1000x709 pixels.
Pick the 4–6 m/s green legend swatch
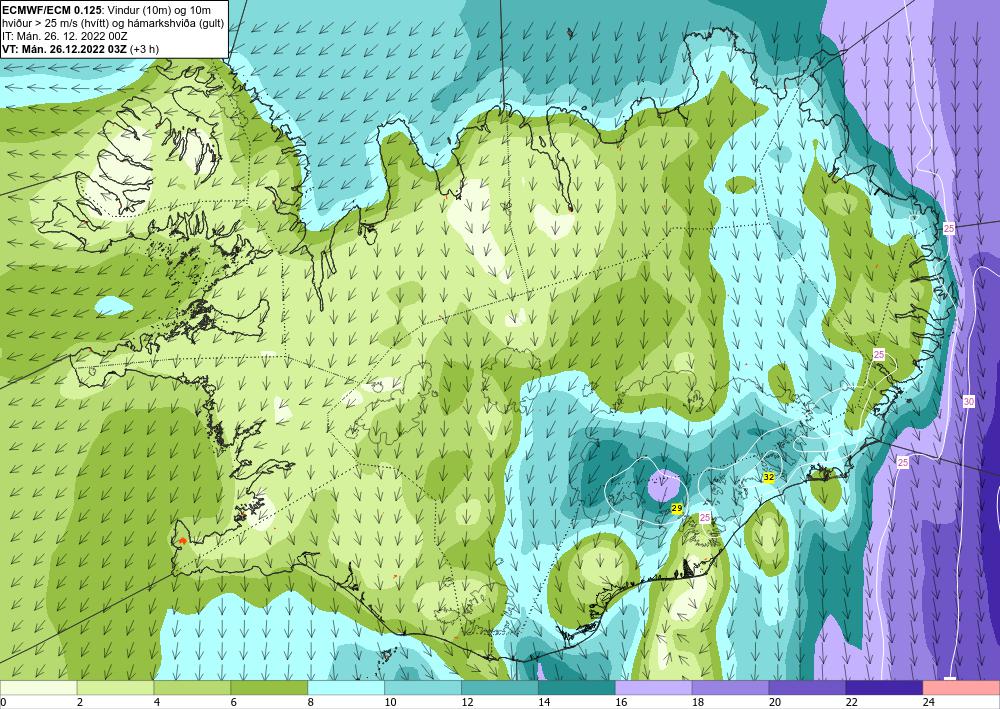(192, 688)
